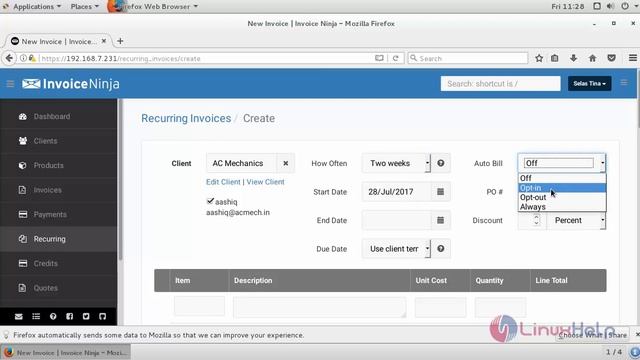Open the Products sidebar item
The height and width of the screenshot is (360, 640).
pyautogui.click(x=58, y=166)
